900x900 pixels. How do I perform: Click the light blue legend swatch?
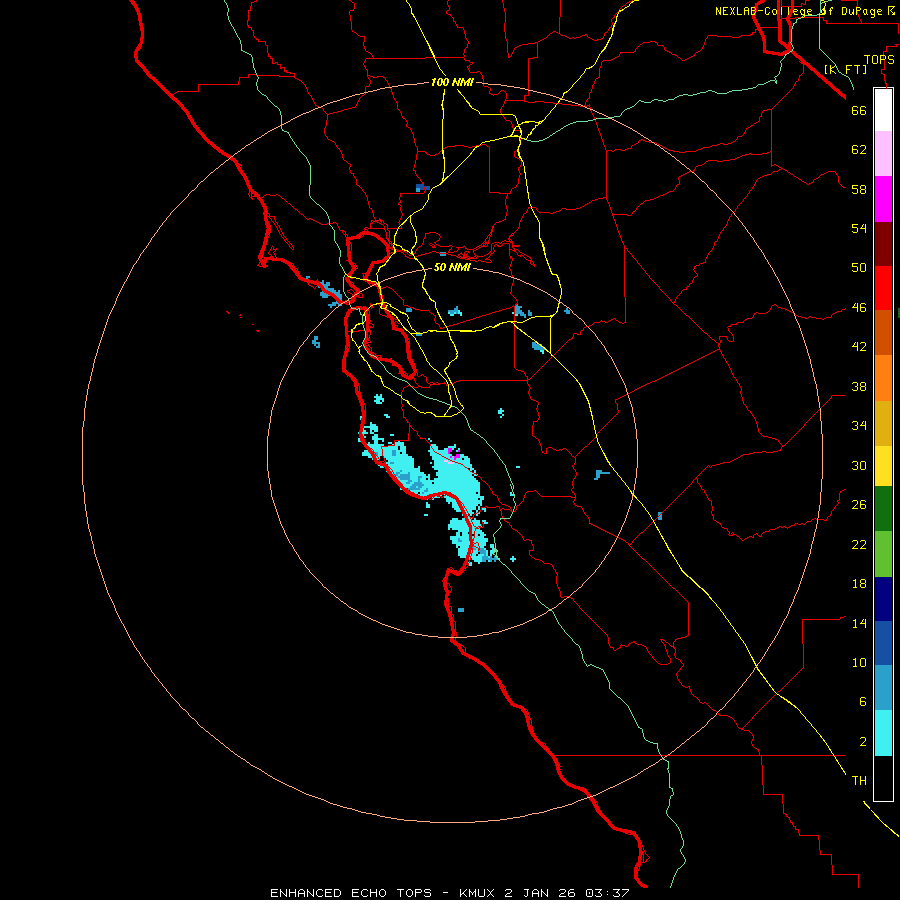pyautogui.click(x=883, y=688)
